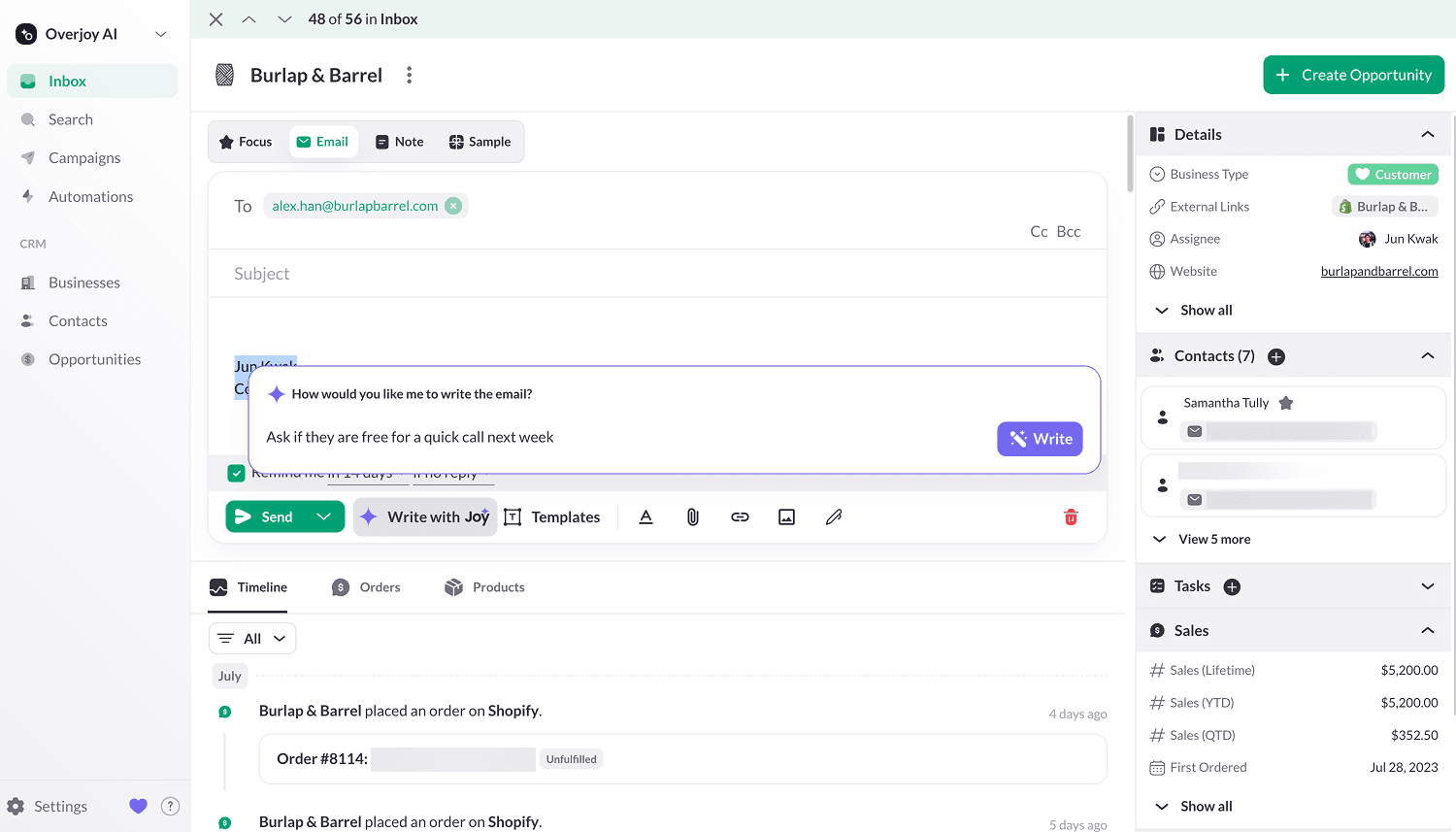Click the Subject input field
Viewport: 1456px width, 832px height.
[657, 274]
